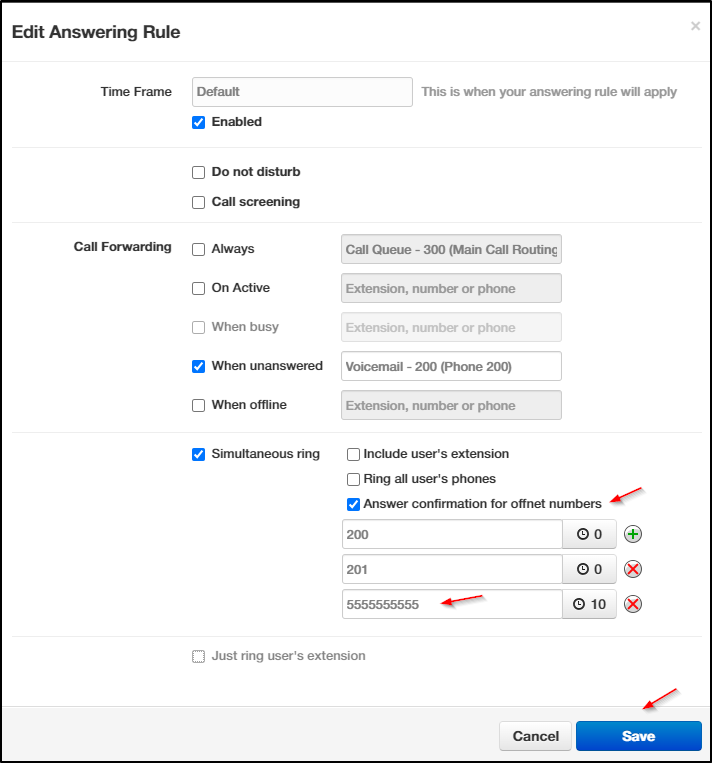Check Include user's extension
Screen dimensions: 712x763
pos(353,454)
